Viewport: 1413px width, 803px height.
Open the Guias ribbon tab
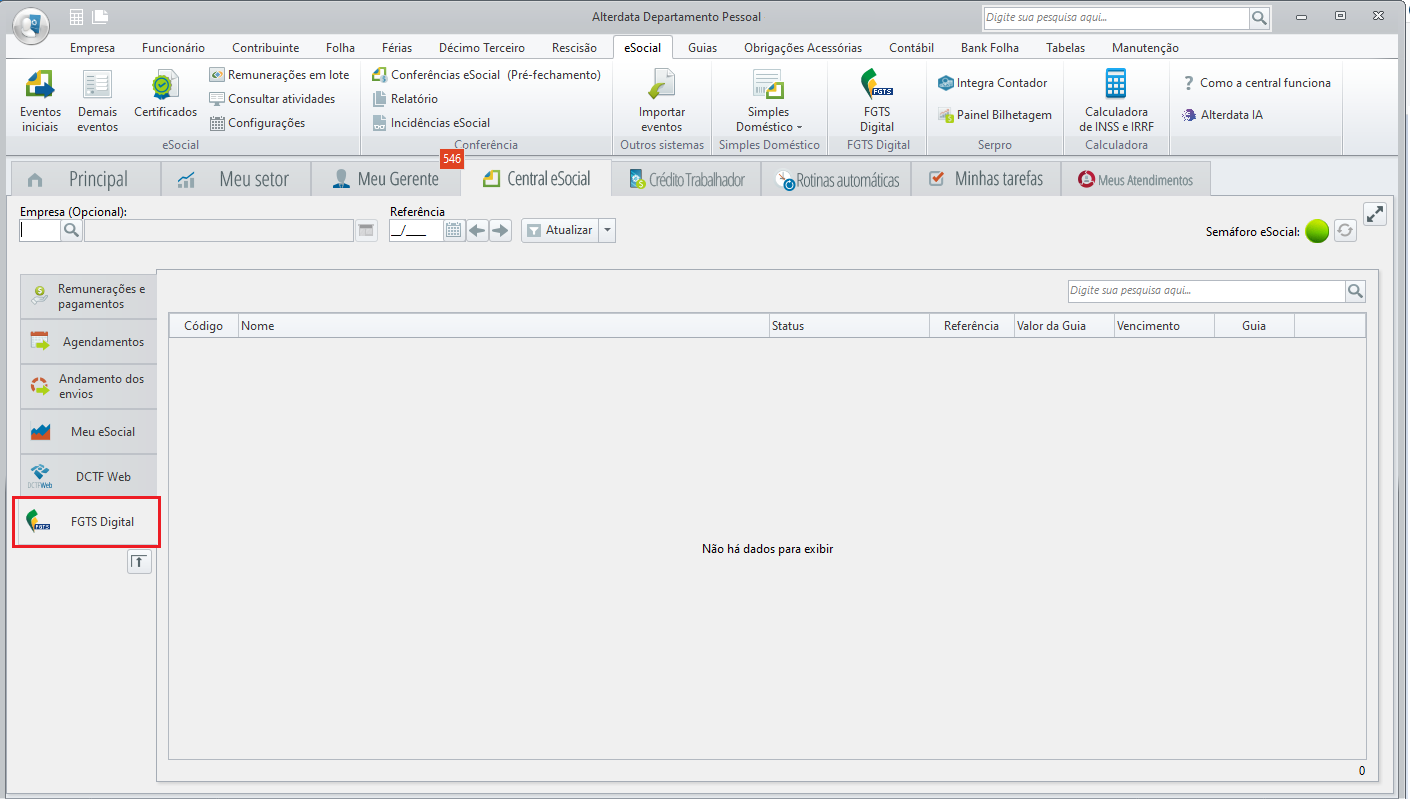point(702,48)
